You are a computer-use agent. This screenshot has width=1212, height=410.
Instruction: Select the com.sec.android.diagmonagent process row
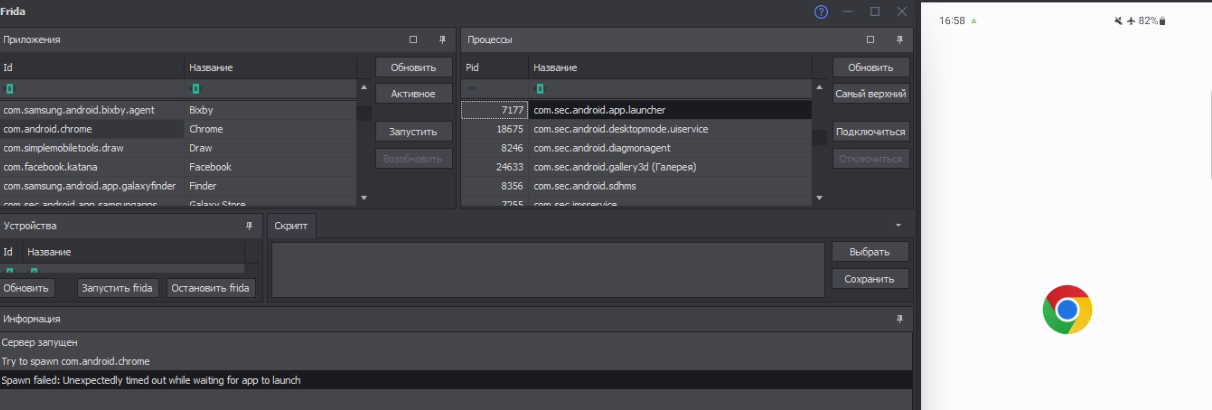(670, 148)
